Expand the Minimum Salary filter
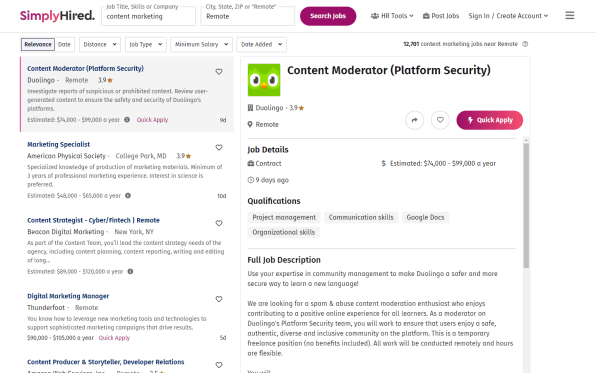The height and width of the screenshot is (373, 596). (x=201, y=44)
